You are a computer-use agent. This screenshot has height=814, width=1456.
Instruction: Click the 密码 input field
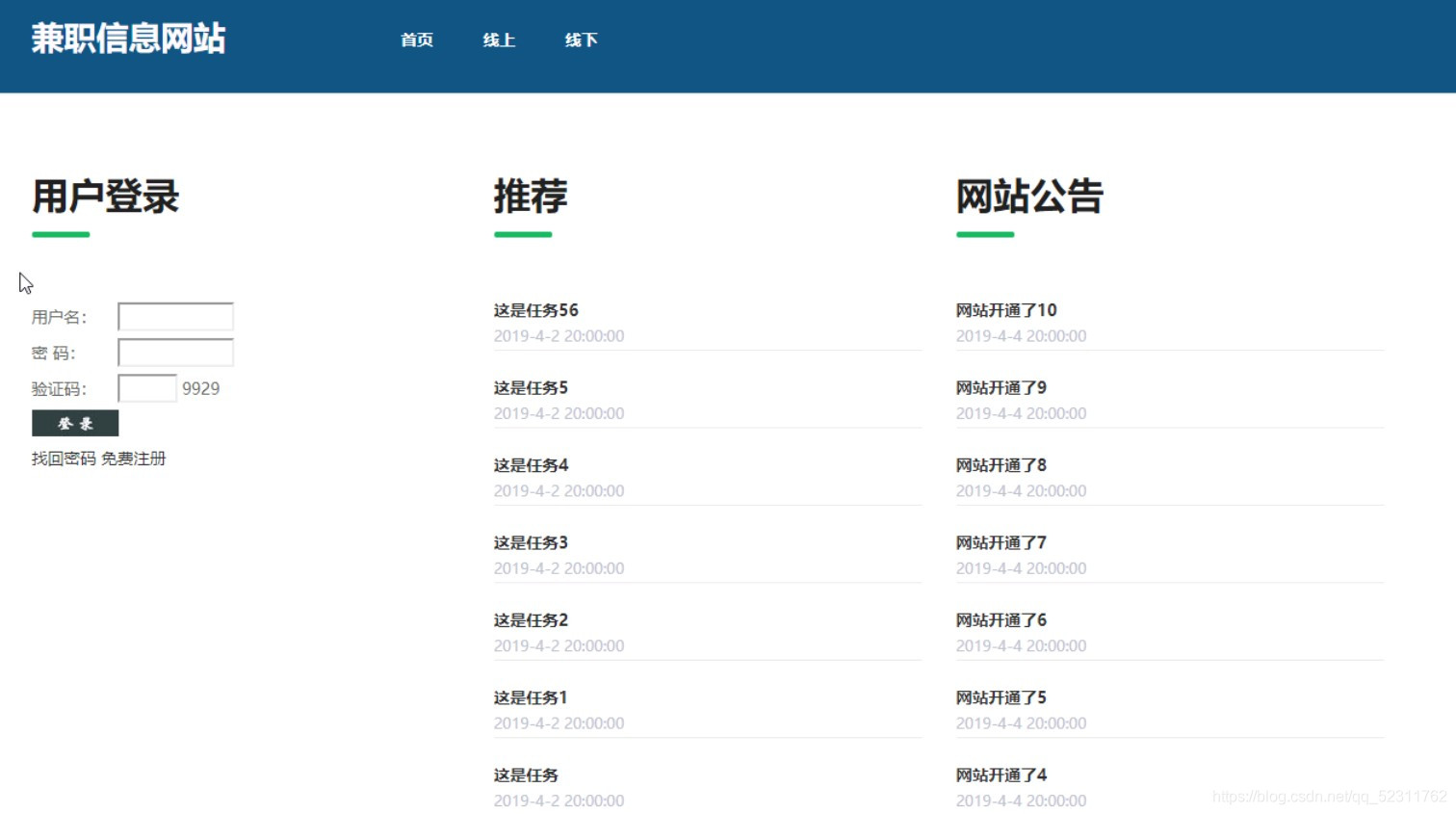pyautogui.click(x=174, y=352)
